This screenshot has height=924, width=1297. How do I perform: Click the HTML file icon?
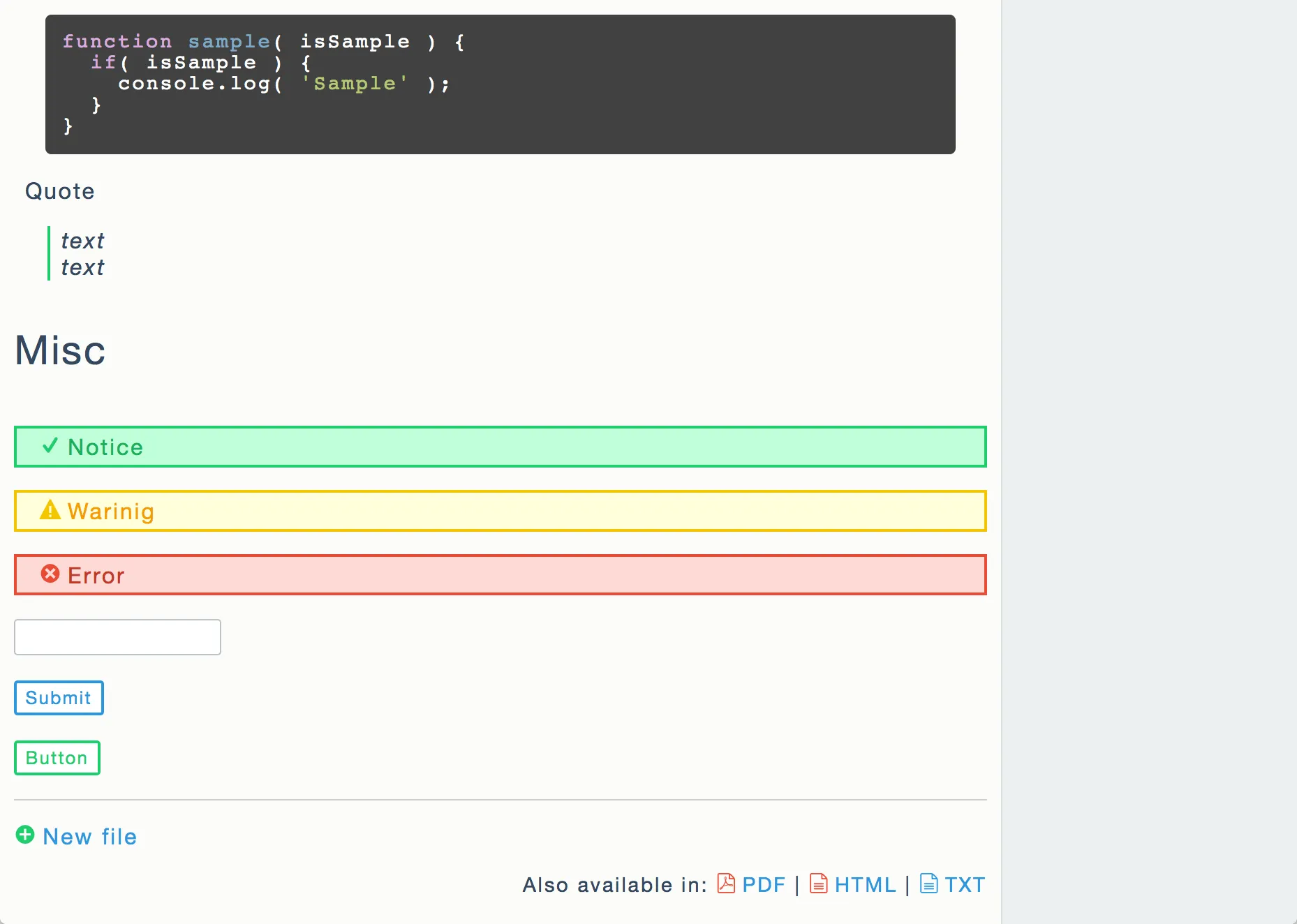pos(818,884)
